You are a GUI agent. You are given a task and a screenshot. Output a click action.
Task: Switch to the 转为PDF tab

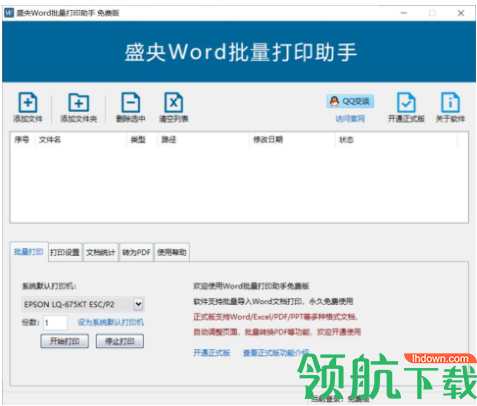click(136, 252)
